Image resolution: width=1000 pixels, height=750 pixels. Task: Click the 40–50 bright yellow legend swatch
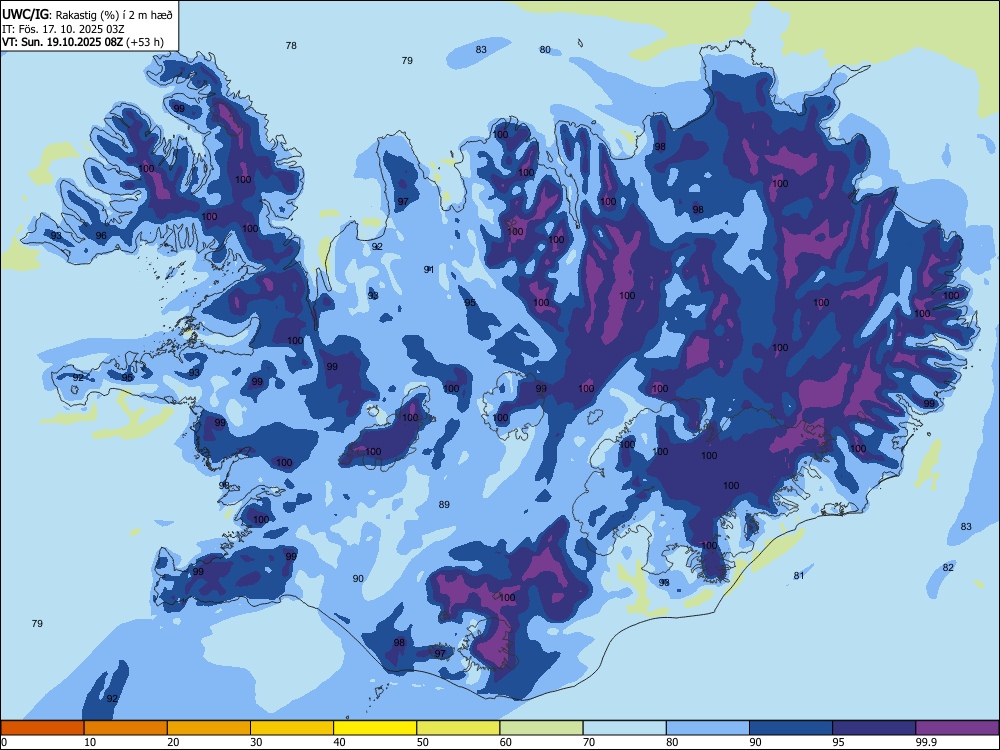click(375, 728)
